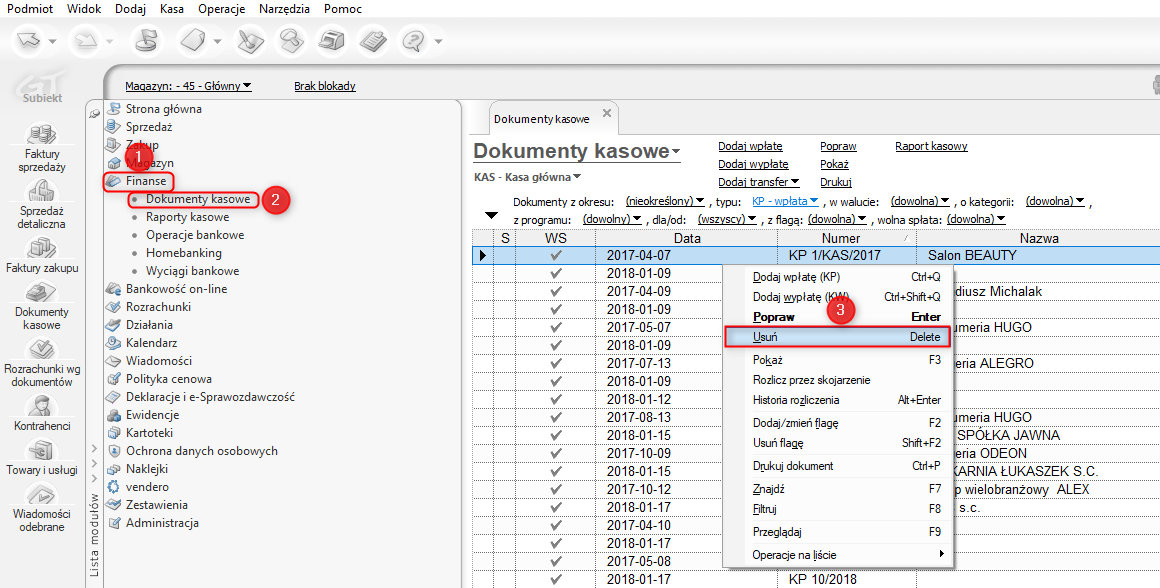Image resolution: width=1160 pixels, height=588 pixels.
Task: Expand Dodaj transfer dropdown
Action: pyautogui.click(x=758, y=182)
